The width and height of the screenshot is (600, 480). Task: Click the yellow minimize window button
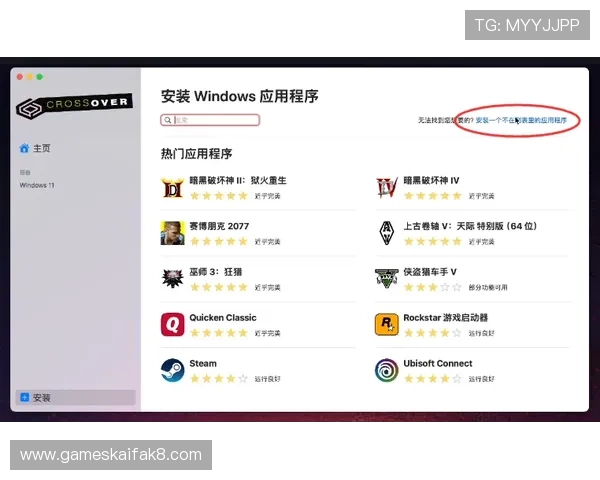click(29, 77)
